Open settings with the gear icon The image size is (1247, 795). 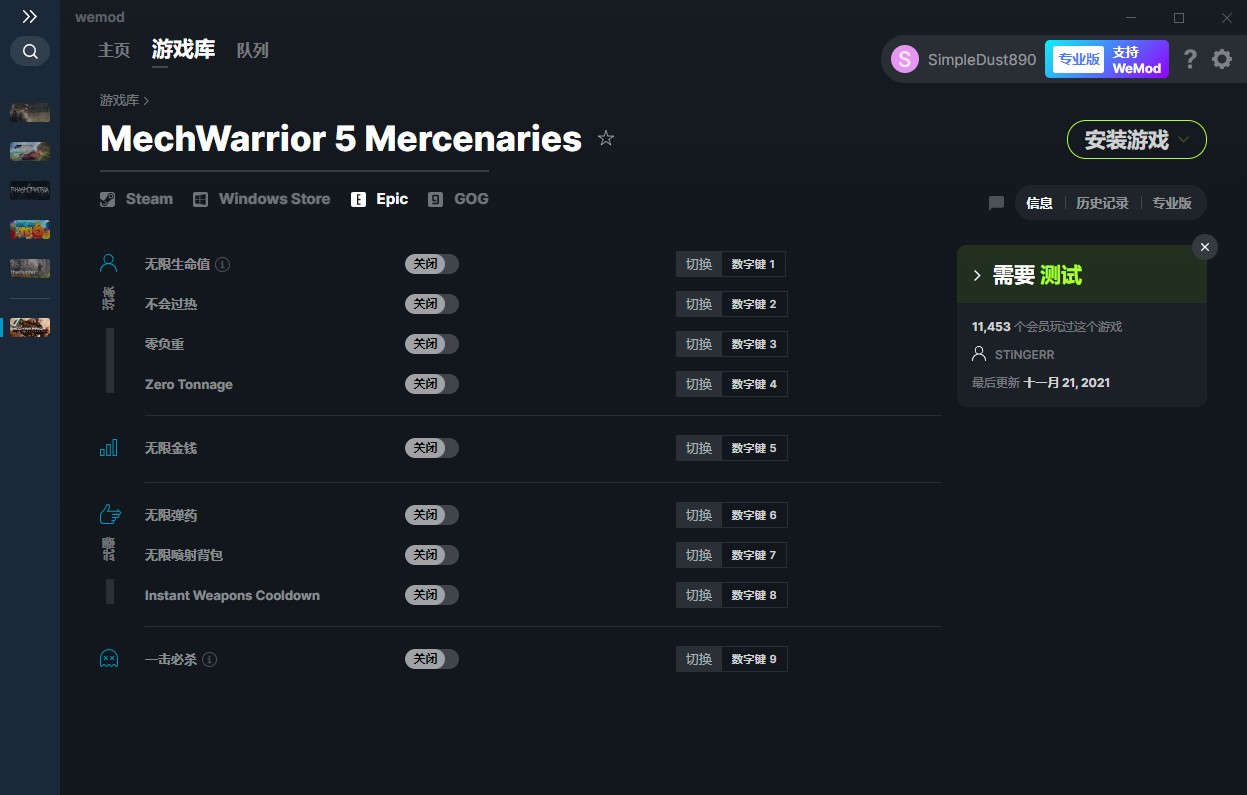1222,59
